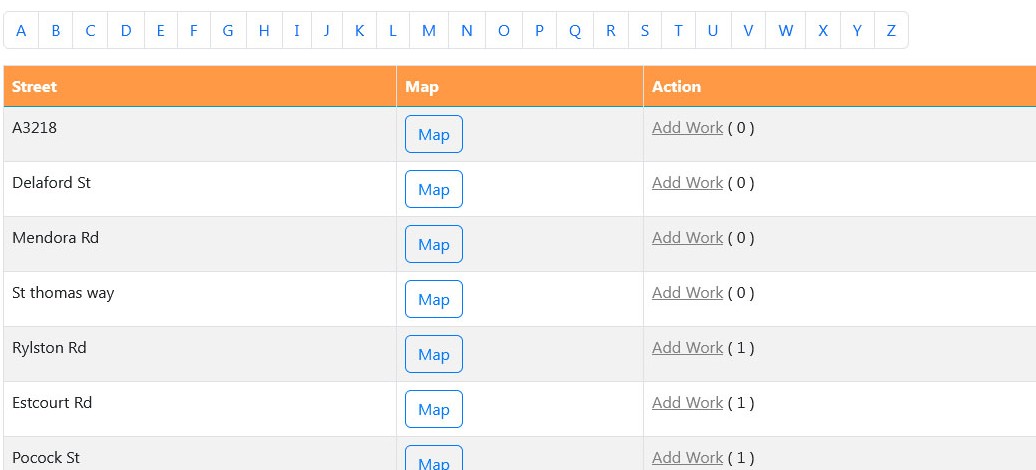The image size is (1036, 470).
Task: Open Map for Delaford St
Action: [x=433, y=189]
